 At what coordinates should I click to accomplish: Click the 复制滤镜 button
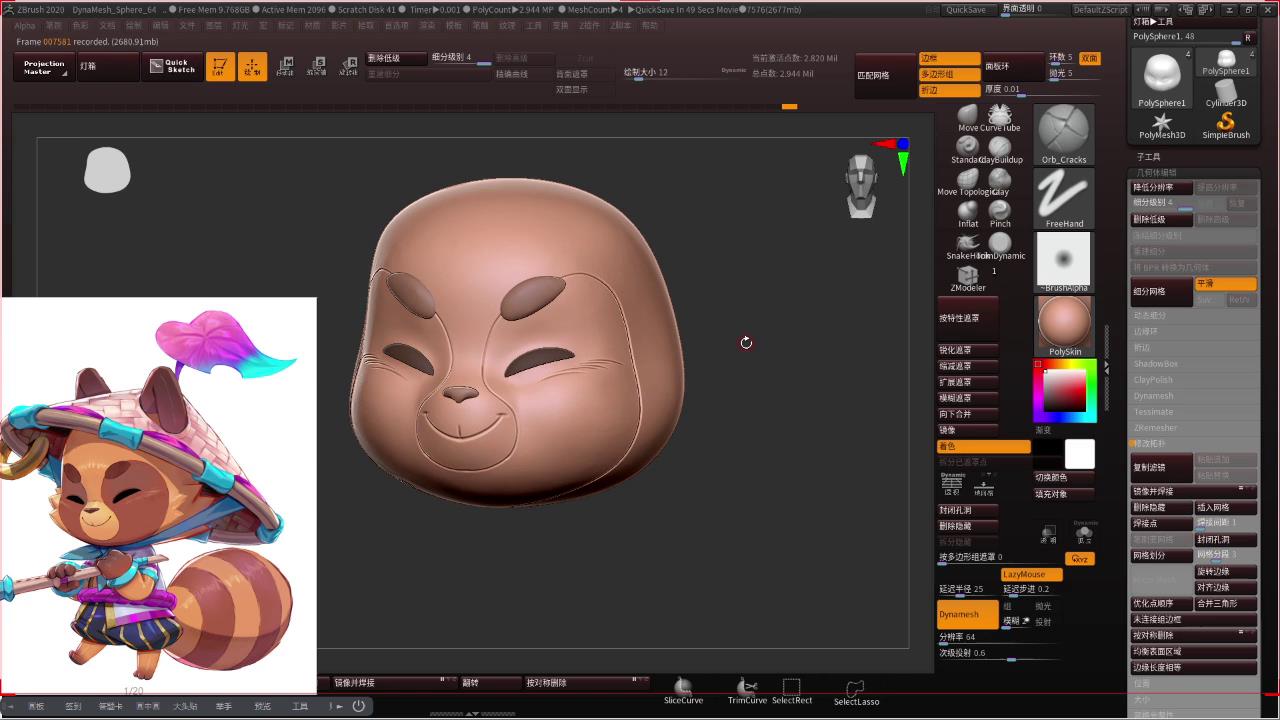1162,467
